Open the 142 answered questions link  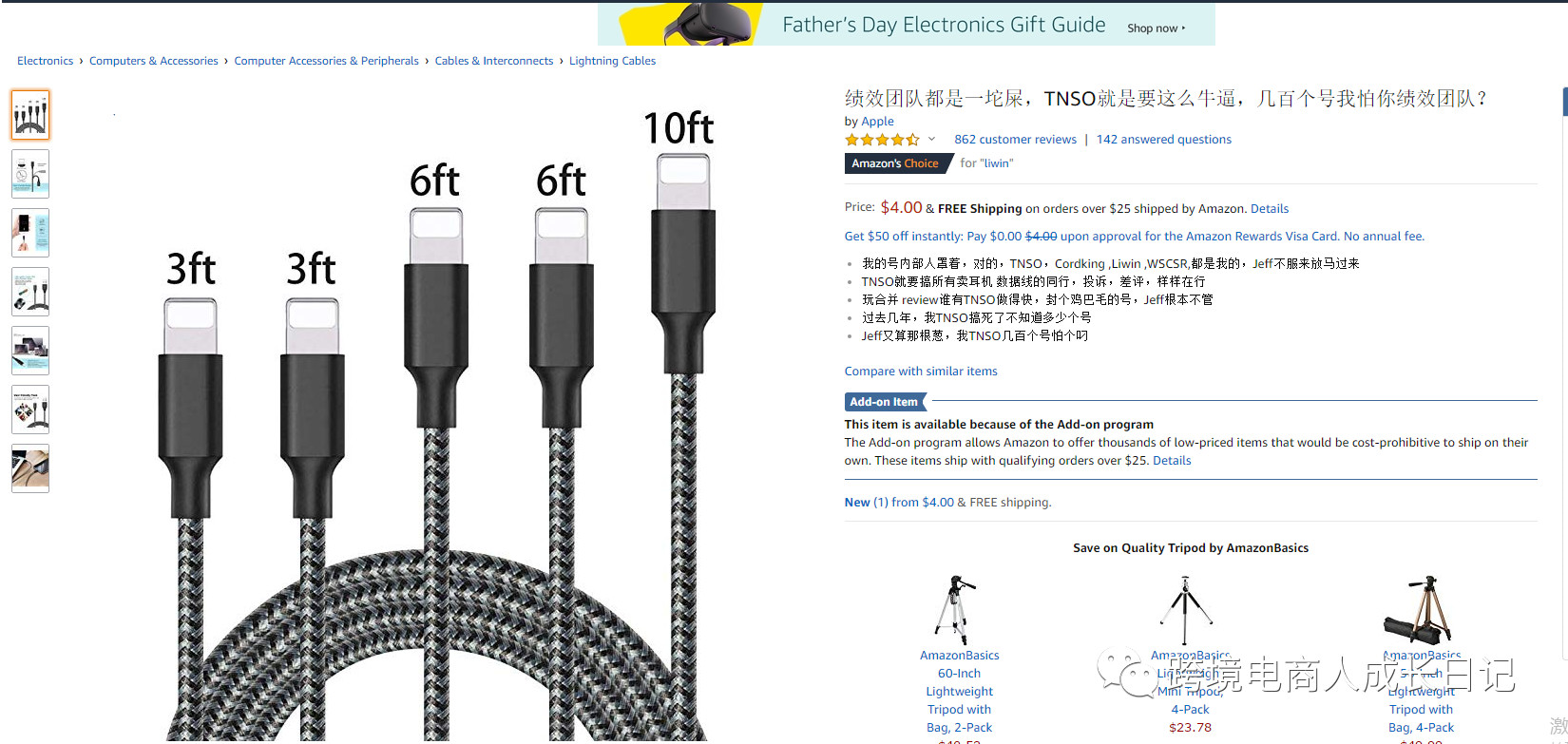[1163, 140]
